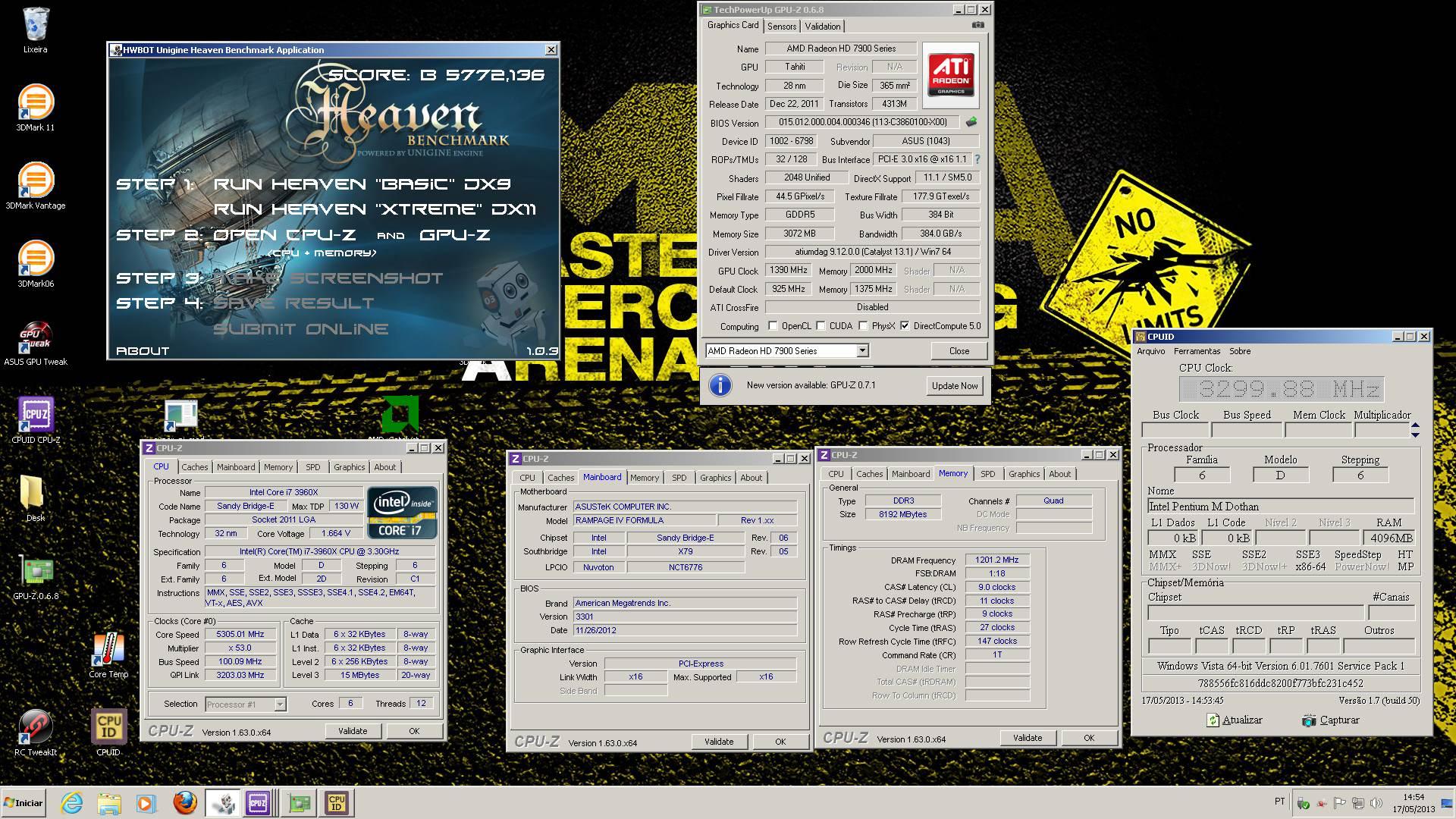Open Caches tab in first CPU-Z window
This screenshot has width=1456, height=819.
pos(195,467)
